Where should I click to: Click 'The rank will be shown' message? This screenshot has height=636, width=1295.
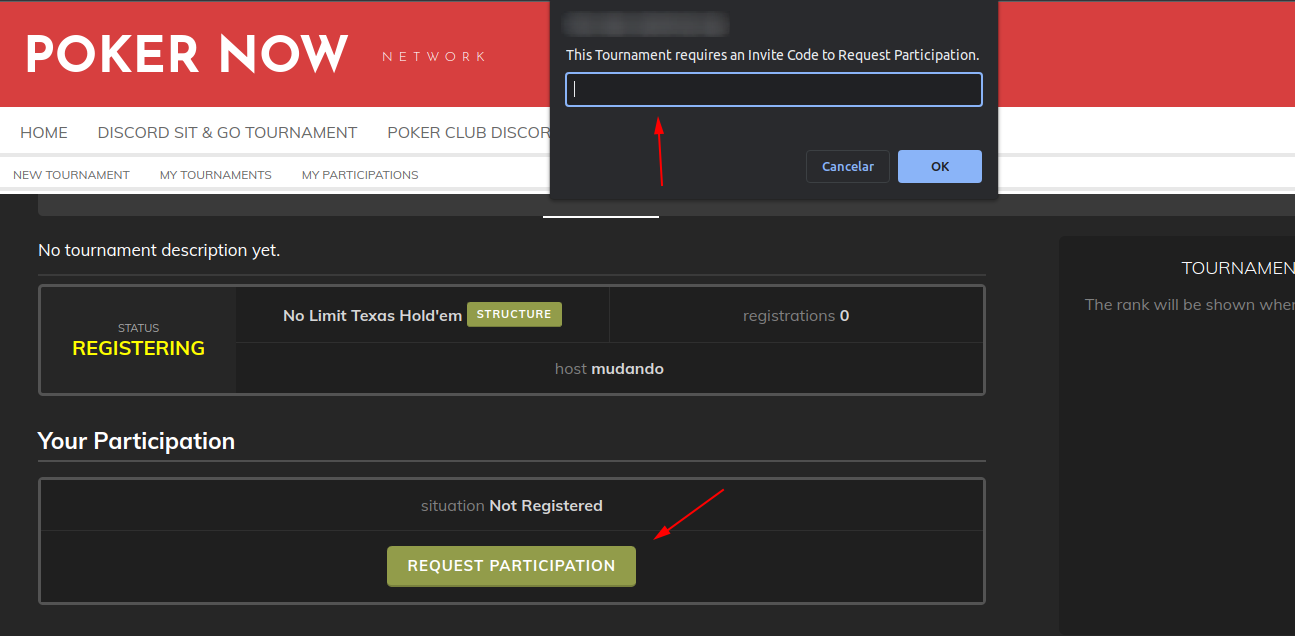pos(1190,305)
